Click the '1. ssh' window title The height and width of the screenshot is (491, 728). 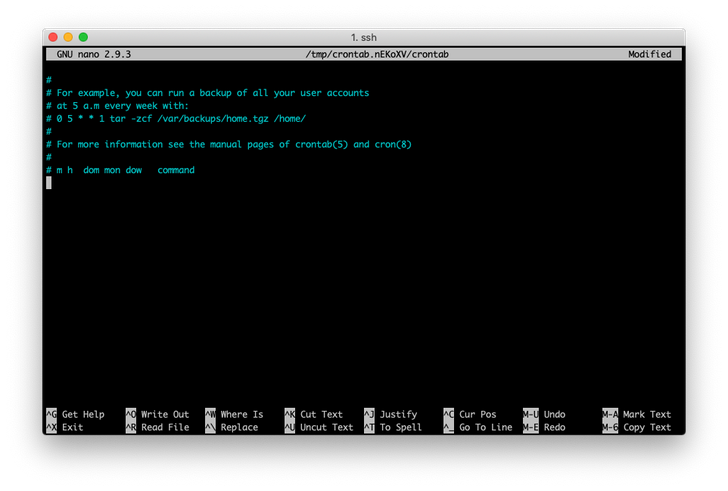click(x=364, y=38)
